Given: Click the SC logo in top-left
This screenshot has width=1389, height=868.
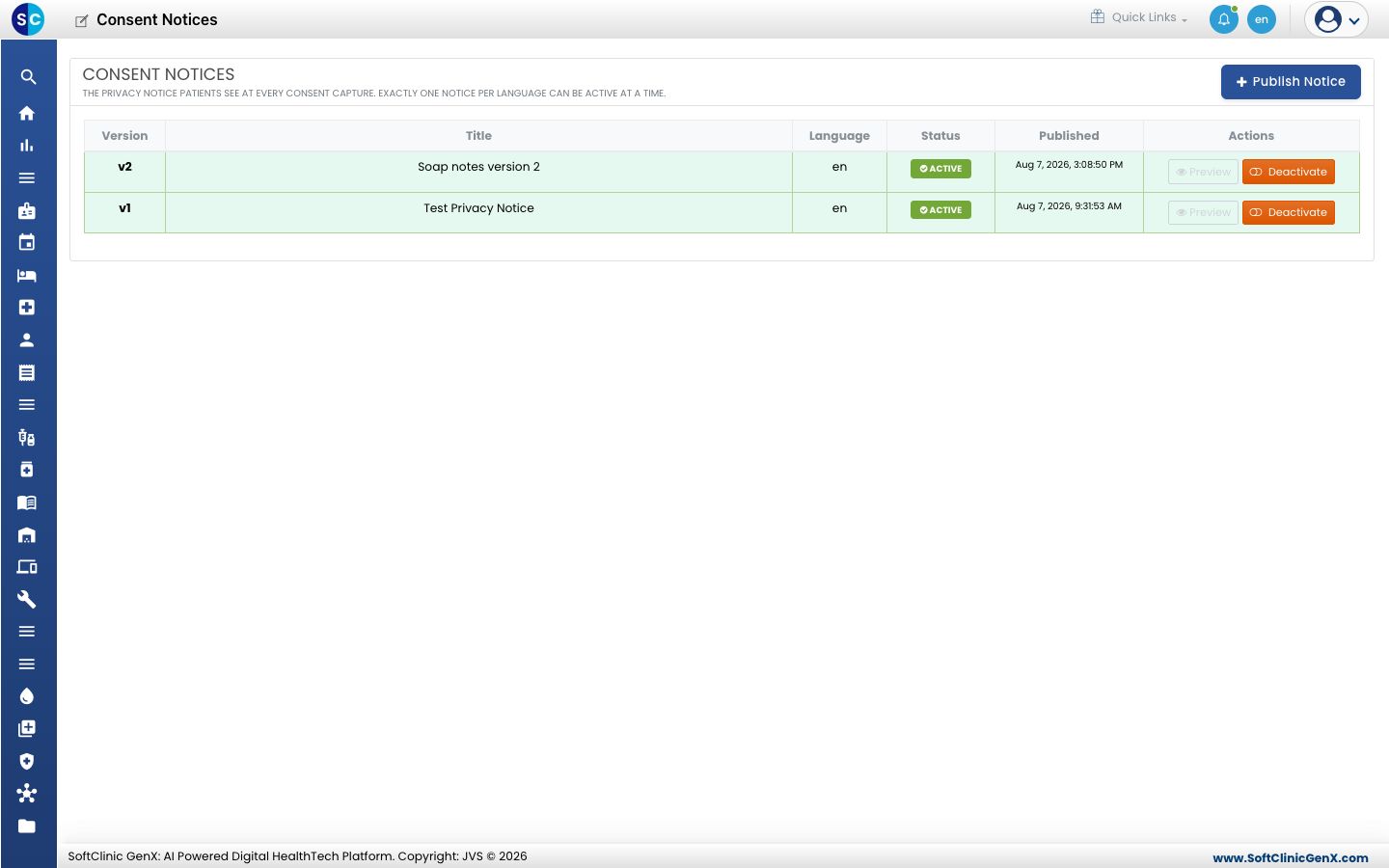Looking at the screenshot, I should click(28, 19).
